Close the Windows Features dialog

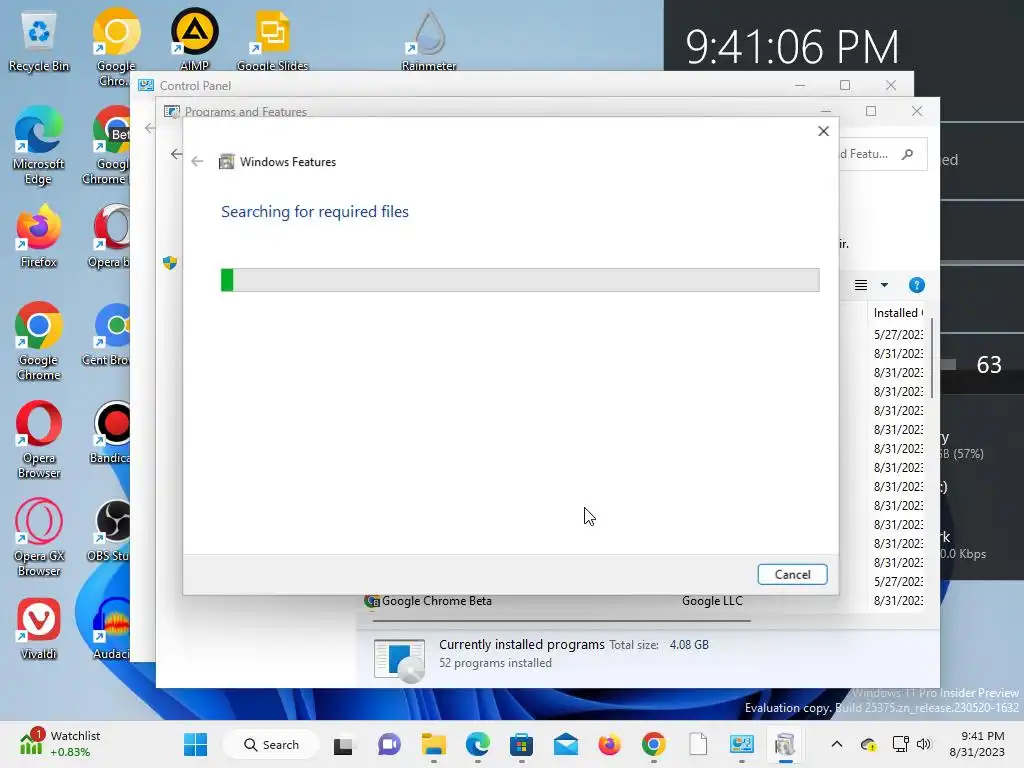824,131
